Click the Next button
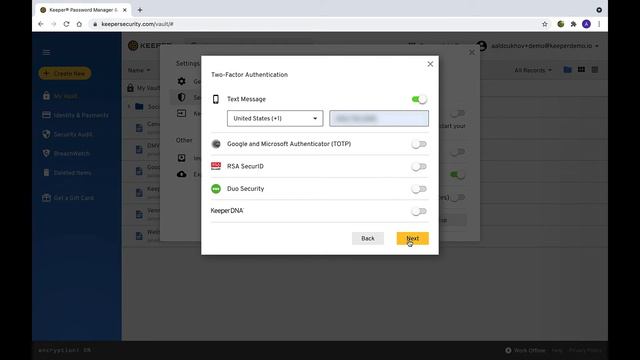Viewport: 640px width, 360px height. coord(413,238)
